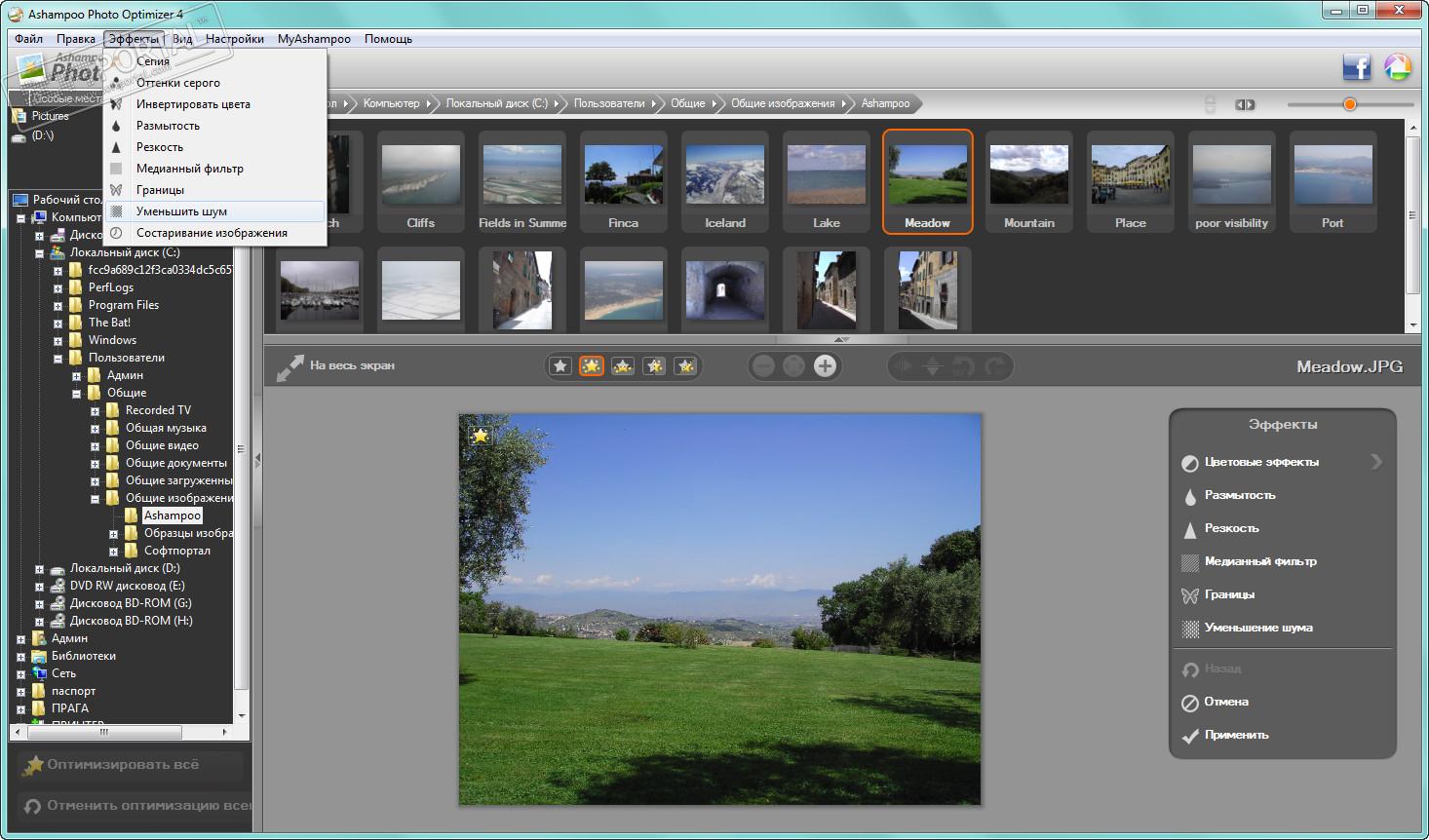Click the Pictures folder icon in favorites
Viewport: 1429px width, 840px height.
(x=19, y=116)
